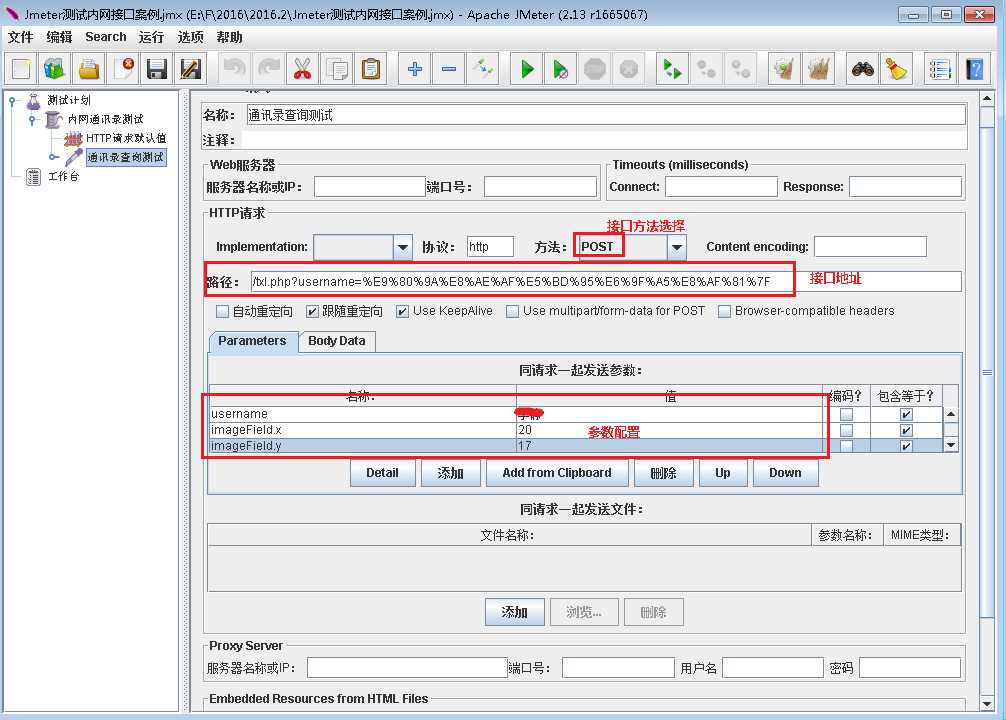1006x720 pixels.
Task: Click the Undo arrow icon
Action: click(235, 69)
